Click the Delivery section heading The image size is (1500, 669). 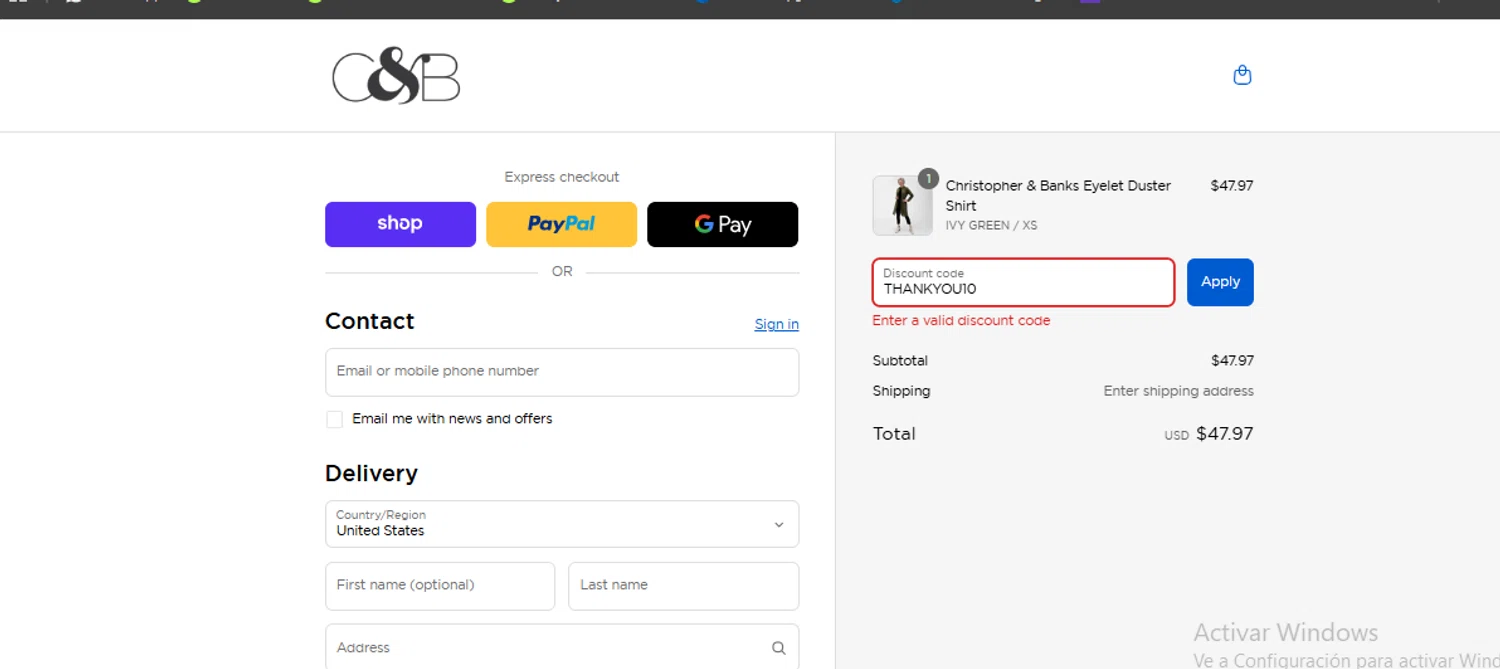click(371, 473)
